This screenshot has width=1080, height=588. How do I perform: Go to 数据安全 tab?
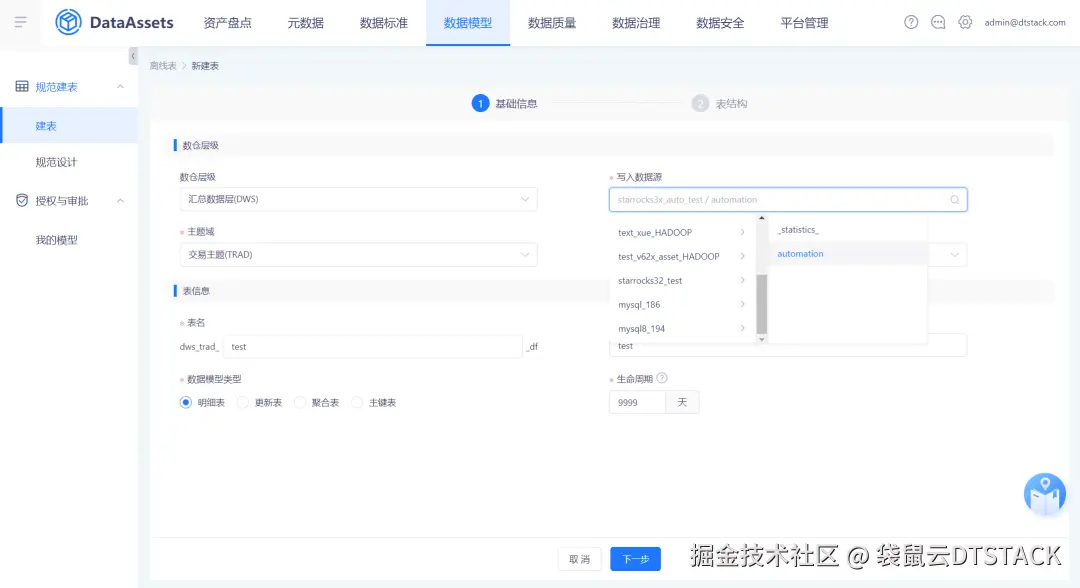click(x=720, y=23)
